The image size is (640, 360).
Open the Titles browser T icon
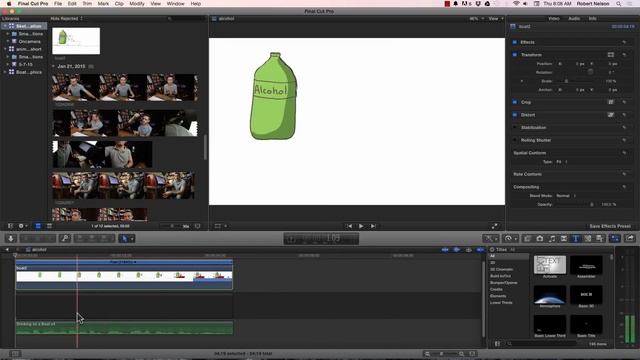[576, 238]
